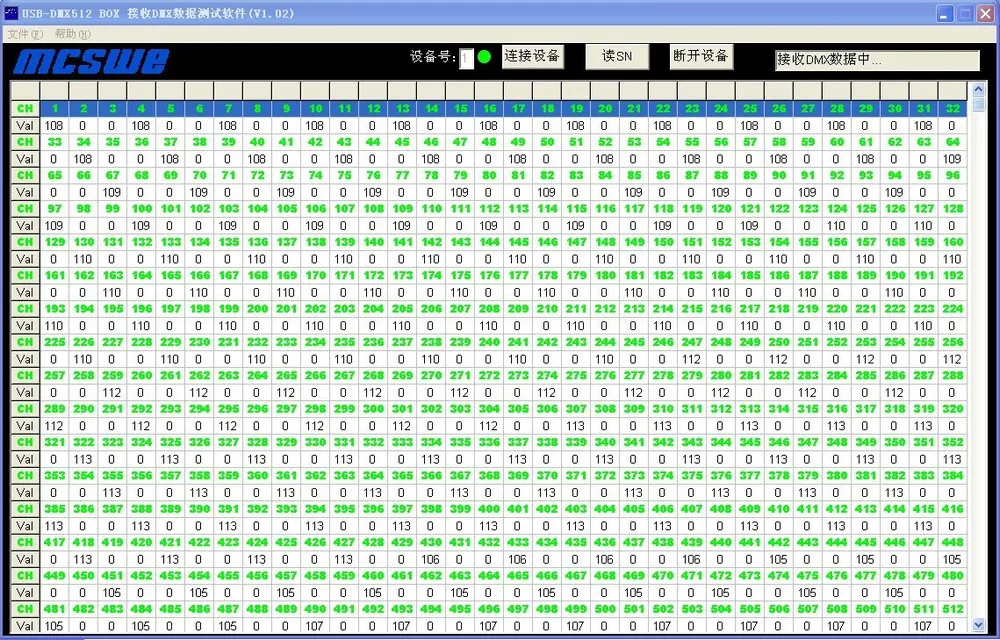Image resolution: width=1000 pixels, height=640 pixels.
Task: Click value 108 under channel 1
Action: (x=54, y=126)
